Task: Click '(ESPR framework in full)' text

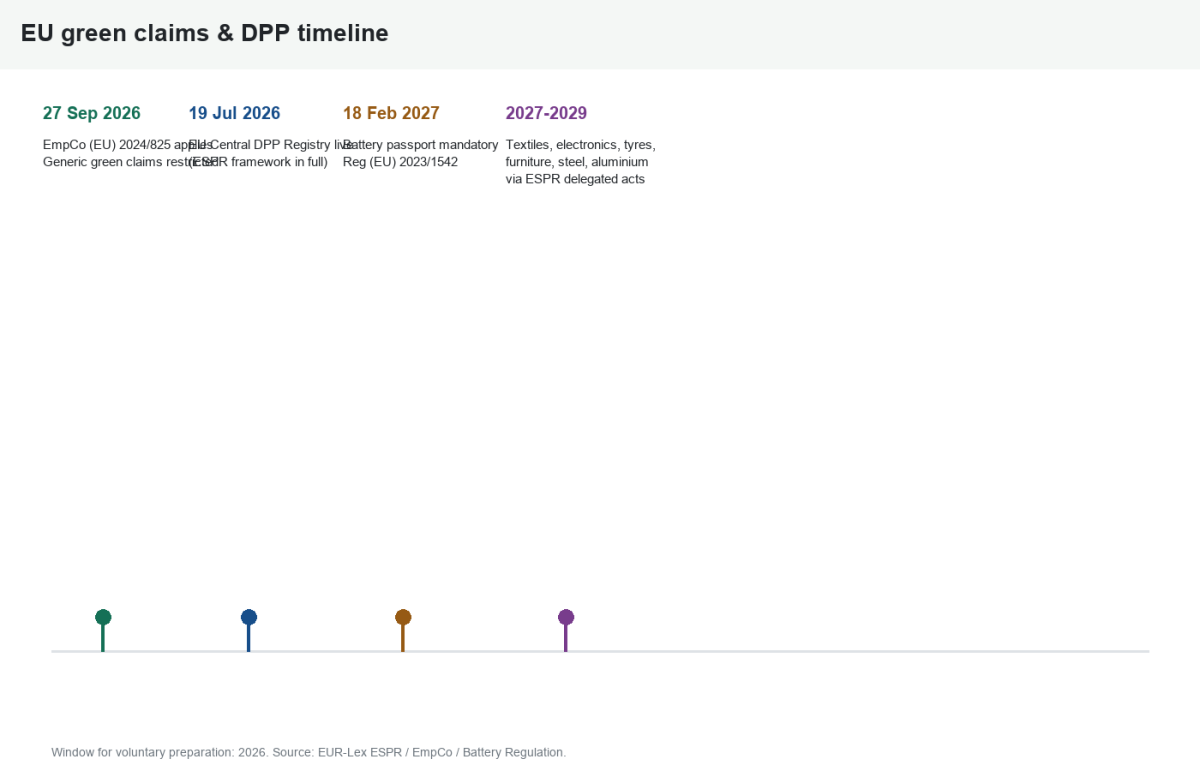Action: click(x=258, y=162)
